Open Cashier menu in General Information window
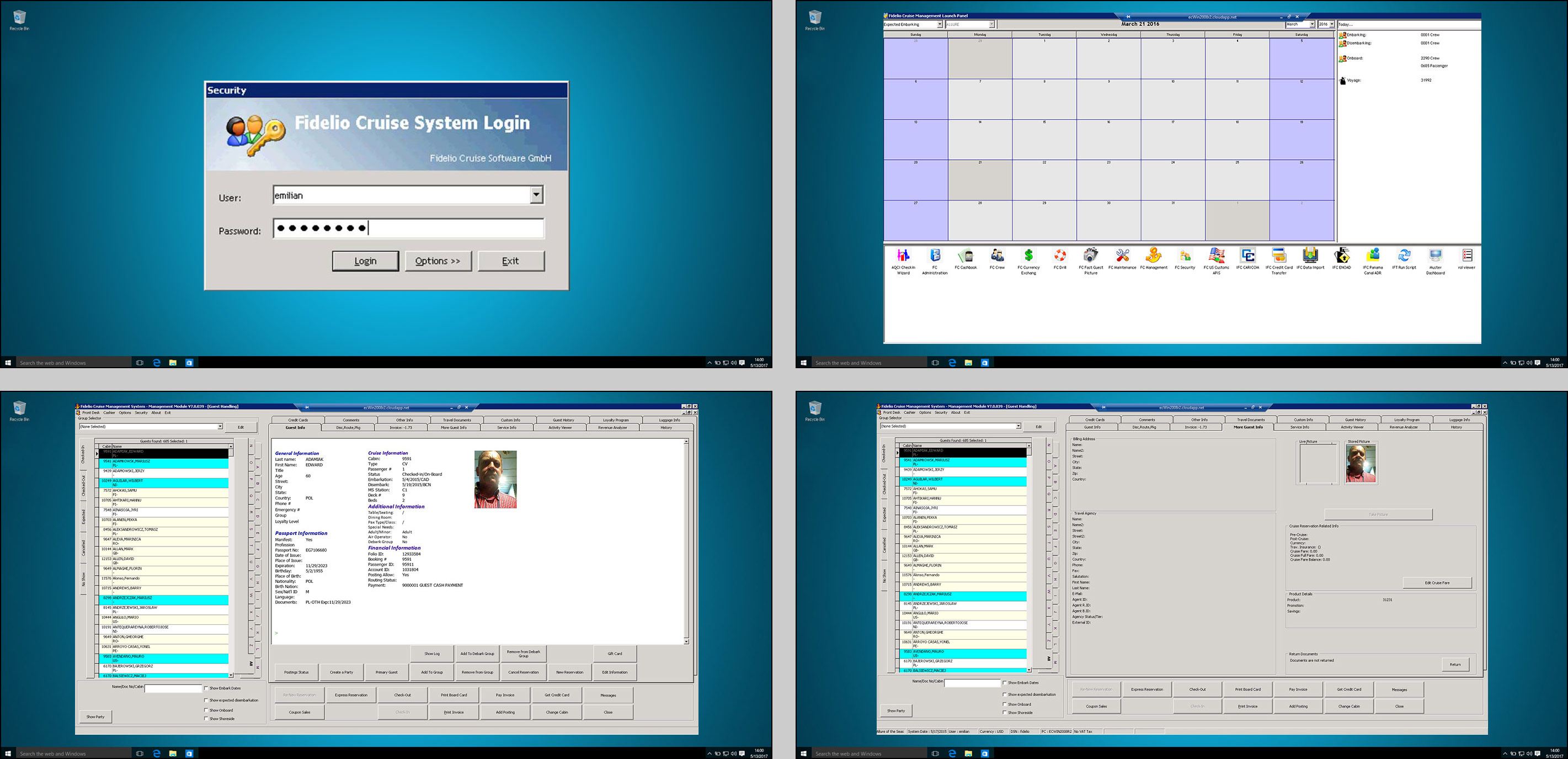This screenshot has height=759, width=1568. (109, 412)
